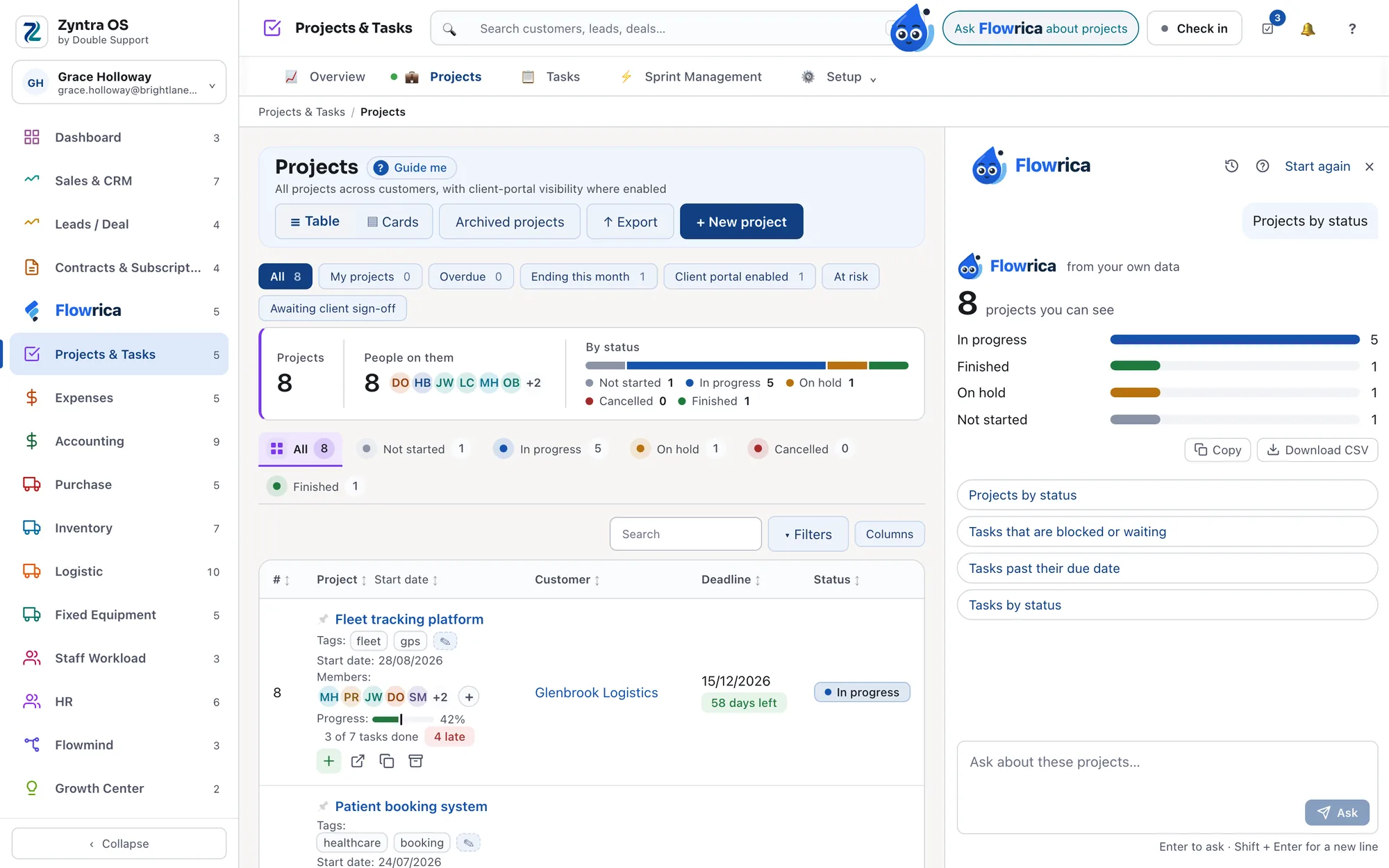
Task: Collapse the sidebar
Action: click(119, 844)
